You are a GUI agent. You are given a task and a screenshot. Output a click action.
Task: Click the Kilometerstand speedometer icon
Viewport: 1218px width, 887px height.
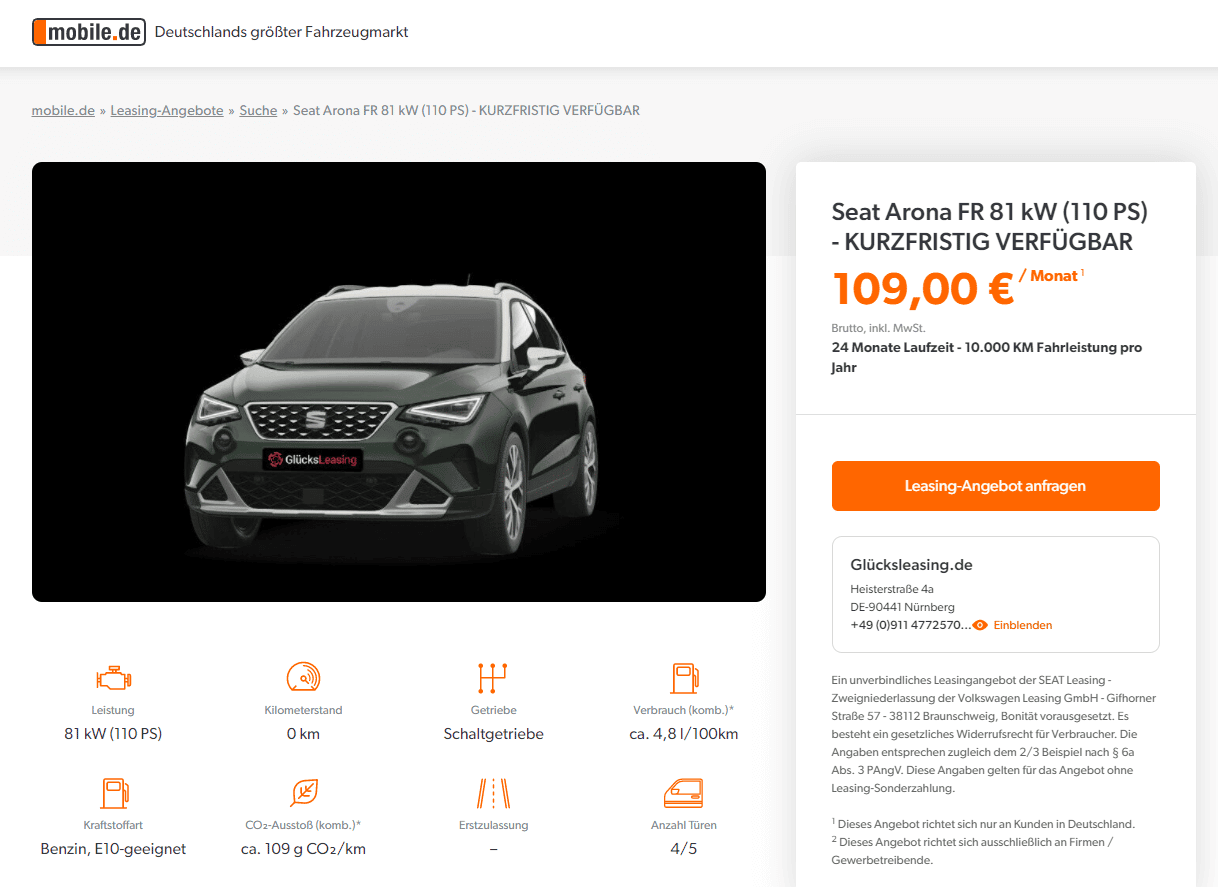(303, 678)
